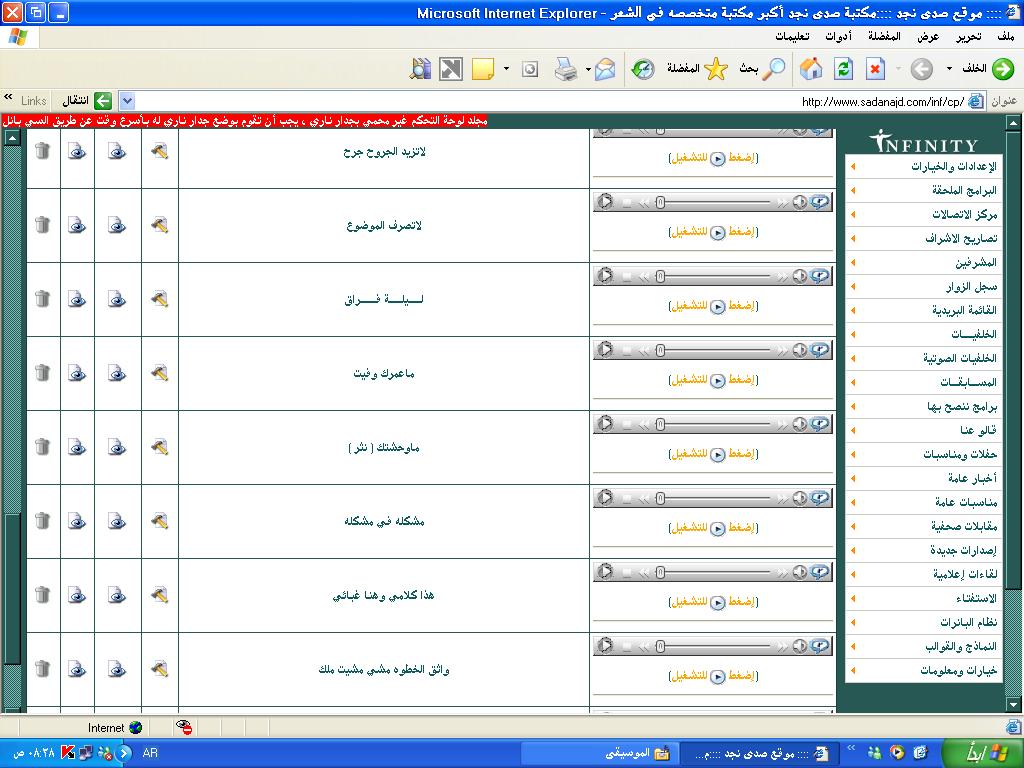The image size is (1024, 768).
Task: Click seek slider of 'ماعمرك وفيت' media player
Action: point(715,350)
